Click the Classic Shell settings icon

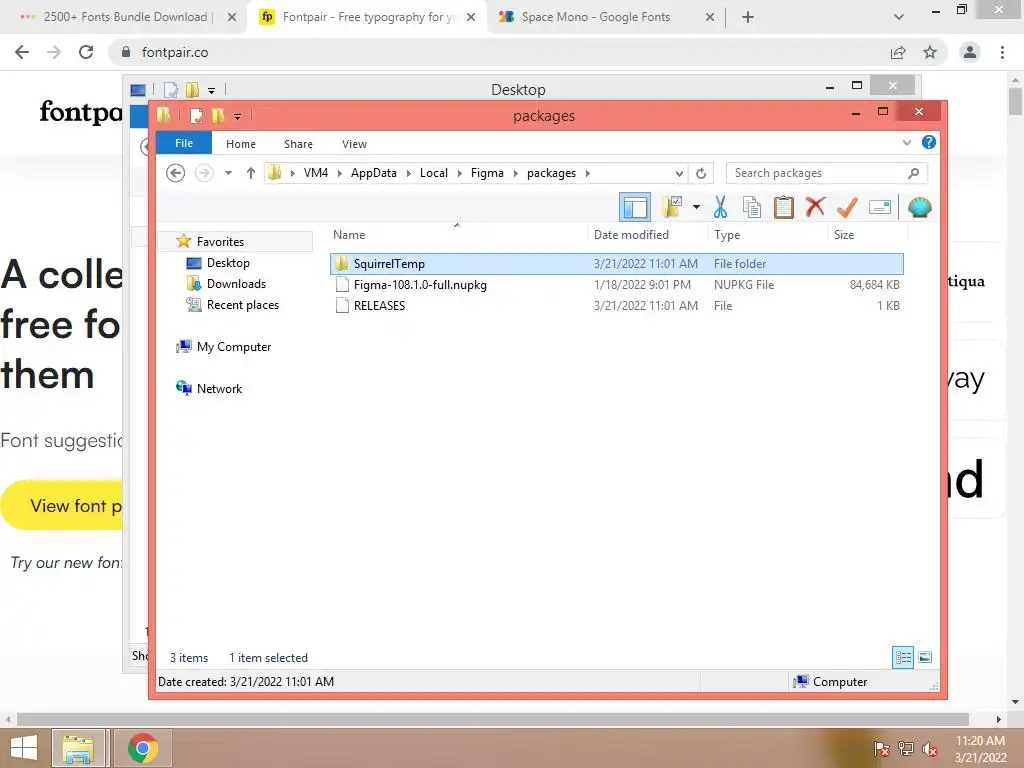pyautogui.click(x=920, y=208)
